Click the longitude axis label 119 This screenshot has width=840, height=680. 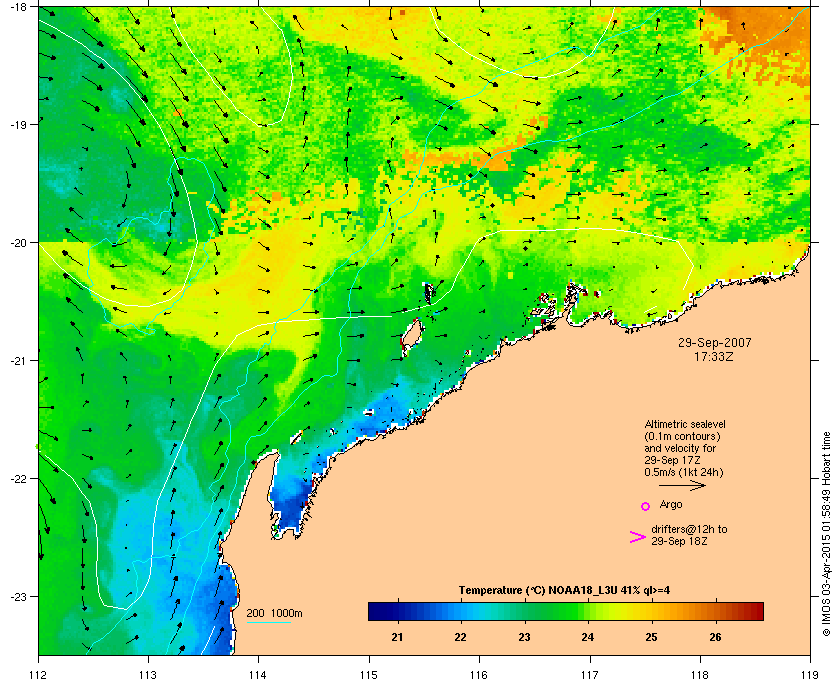(811, 675)
